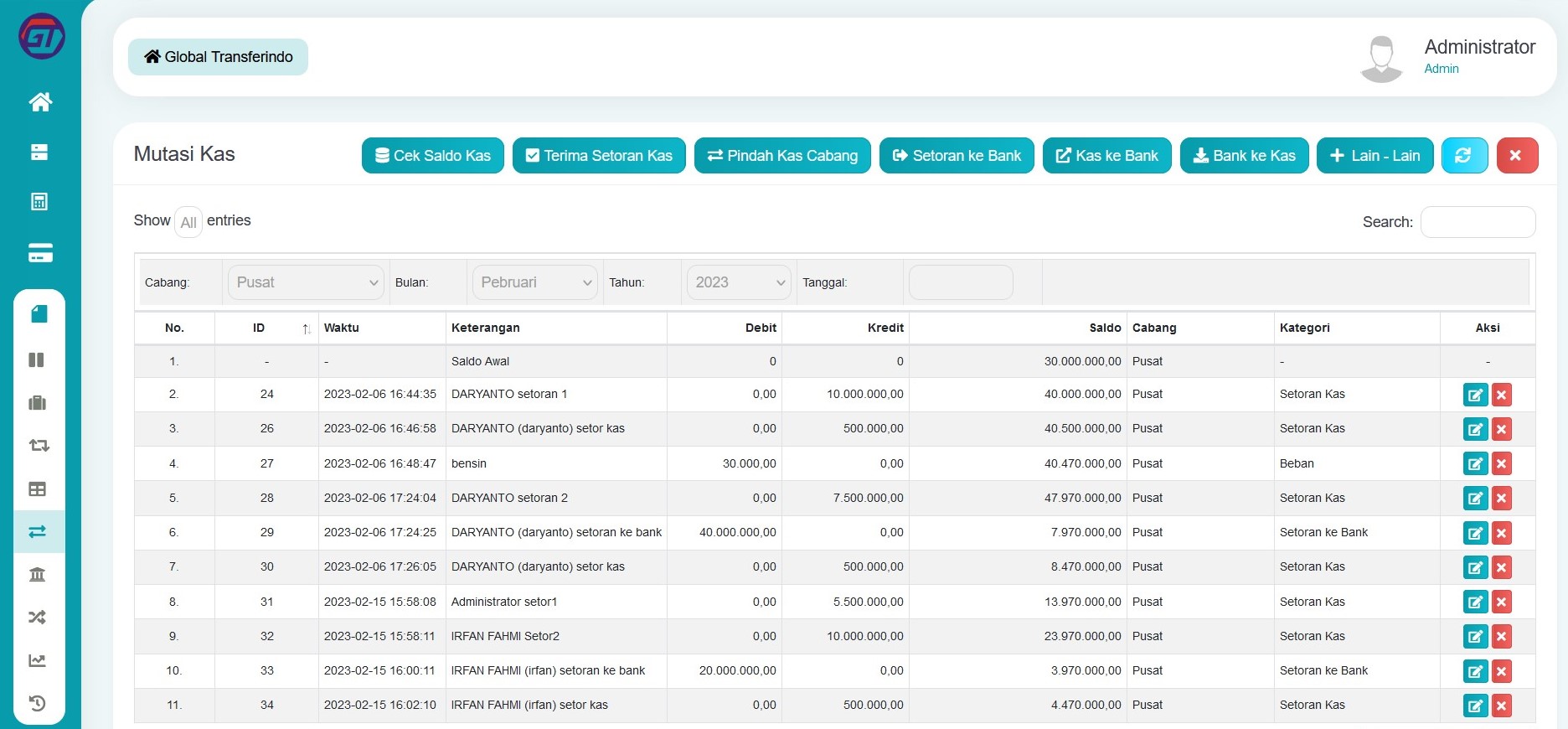Screen dimensions: 1568x729
Task: Delete the row with ID 28
Action: (x=1502, y=498)
